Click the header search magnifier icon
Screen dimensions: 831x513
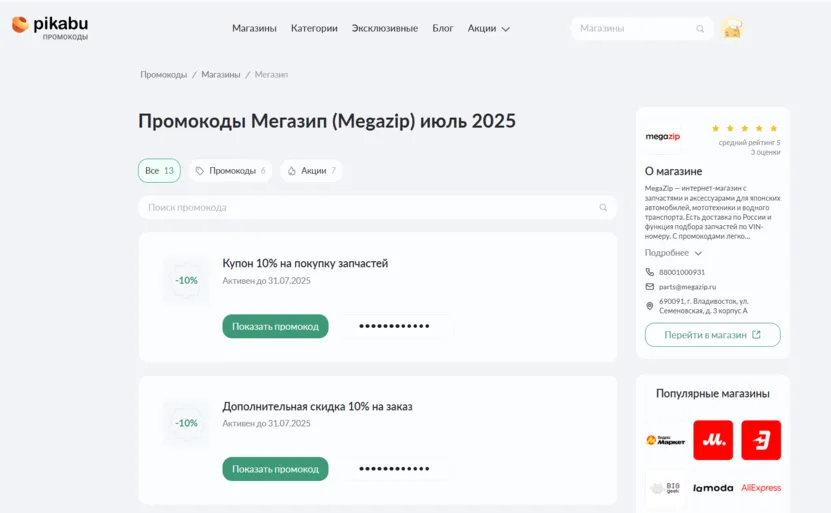(x=700, y=29)
